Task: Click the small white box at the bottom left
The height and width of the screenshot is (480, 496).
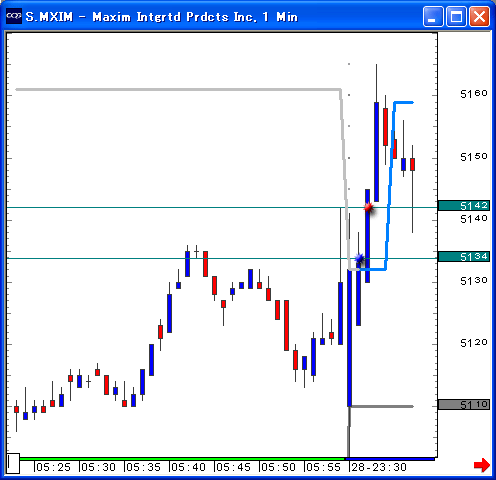Action: coord(13,463)
